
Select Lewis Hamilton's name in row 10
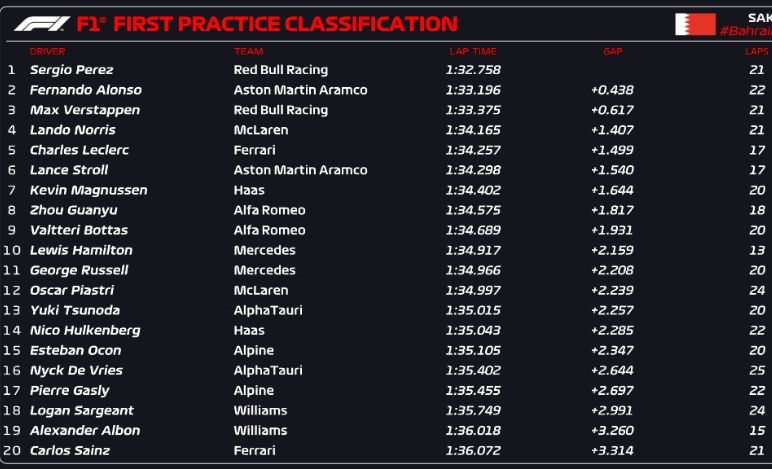point(81,250)
